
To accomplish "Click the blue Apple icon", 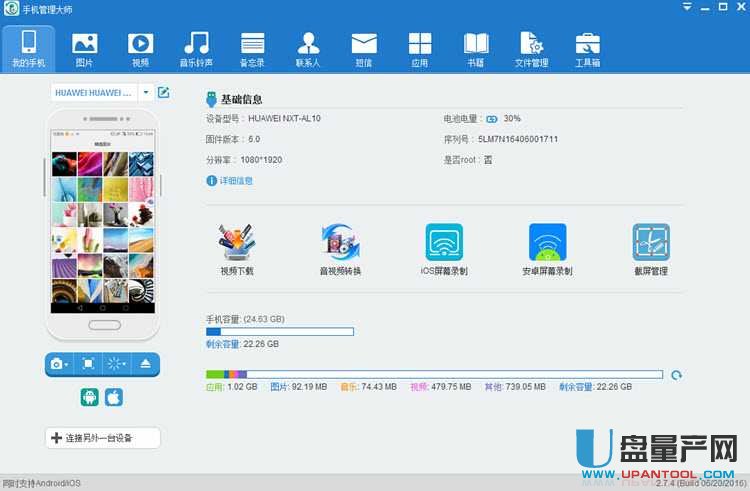I will click(114, 397).
